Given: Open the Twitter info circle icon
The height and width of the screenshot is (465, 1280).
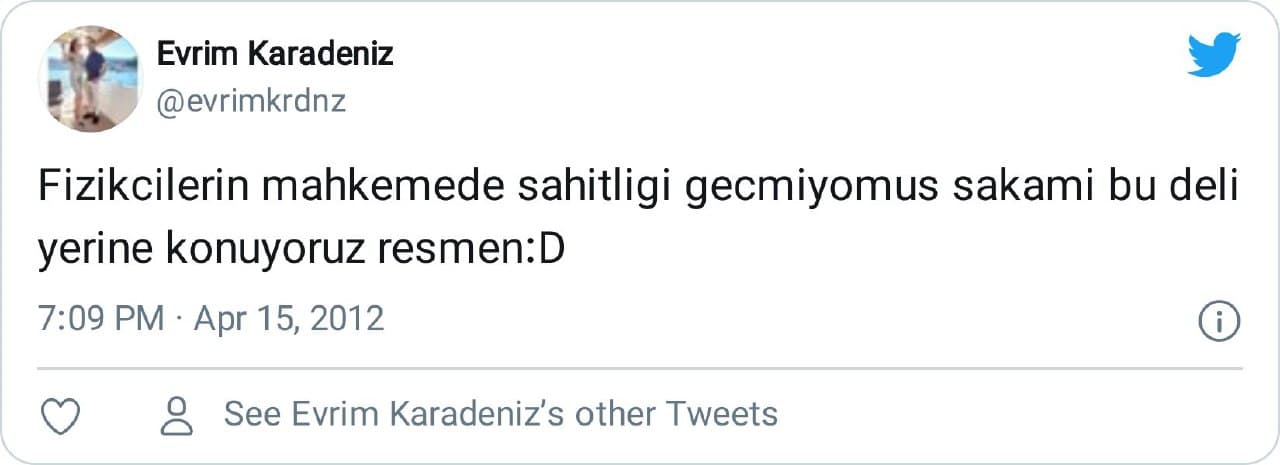Looking at the screenshot, I should pyautogui.click(x=1219, y=321).
